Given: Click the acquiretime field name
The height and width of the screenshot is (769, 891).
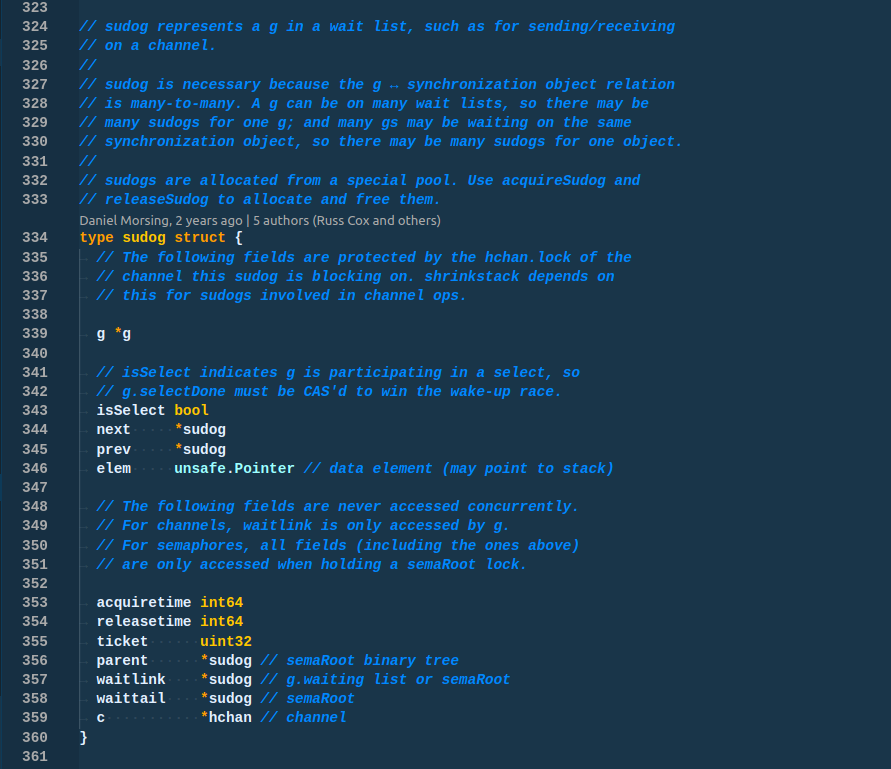Looking at the screenshot, I should click(x=144, y=602).
